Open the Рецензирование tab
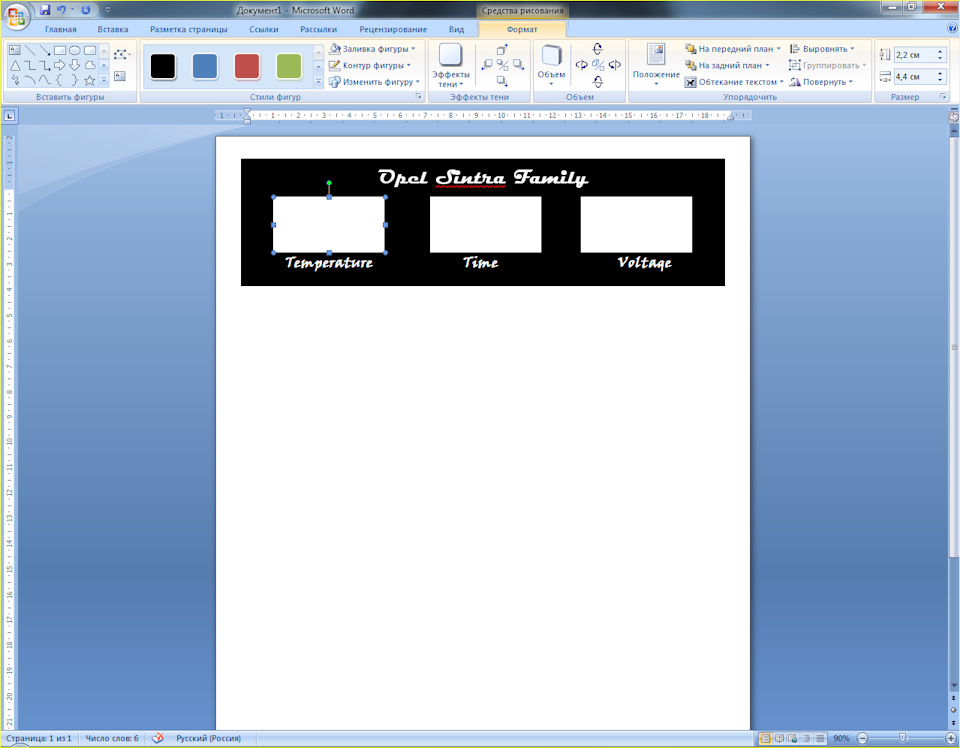Viewport: 960px width, 748px height. [393, 29]
